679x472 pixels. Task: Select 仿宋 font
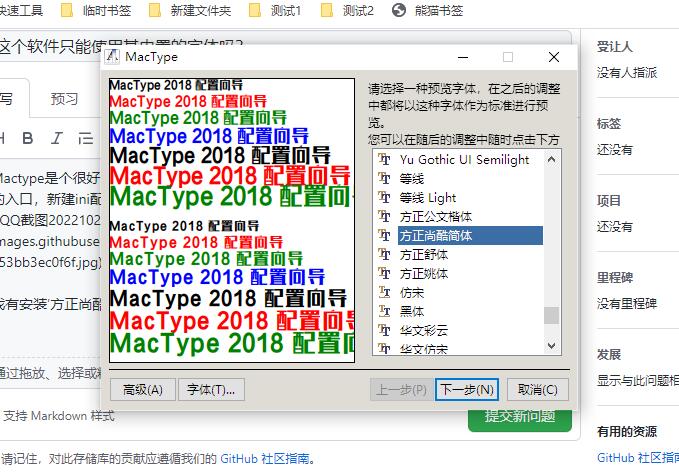pos(412,293)
